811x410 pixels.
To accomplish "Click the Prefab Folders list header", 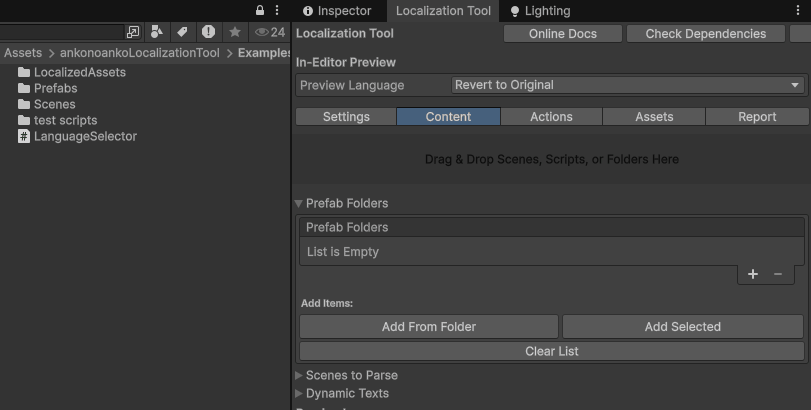I will coord(552,227).
